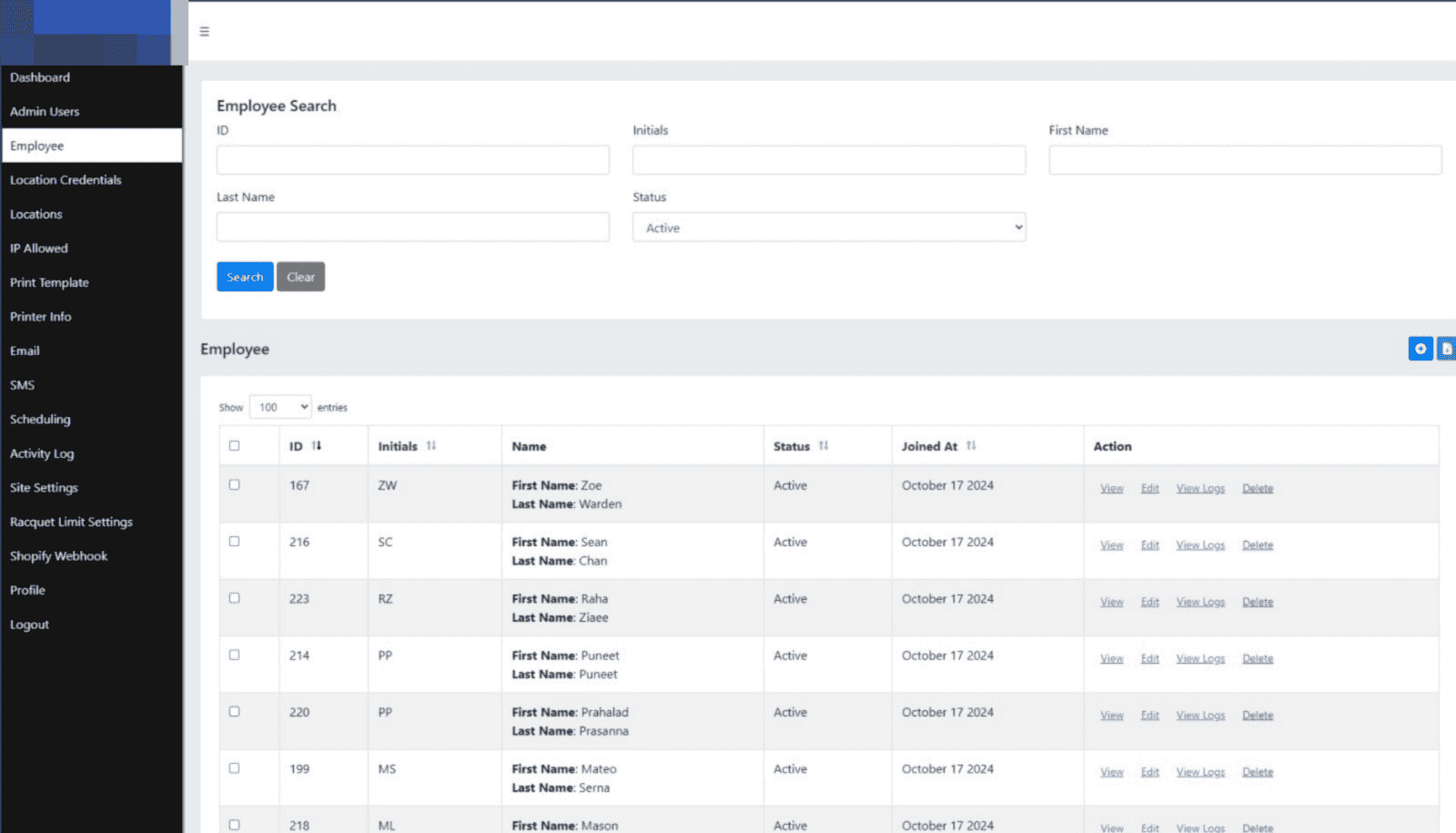Viewport: 1456px width, 833px height.
Task: Open the Locations sidebar section
Action: (35, 214)
